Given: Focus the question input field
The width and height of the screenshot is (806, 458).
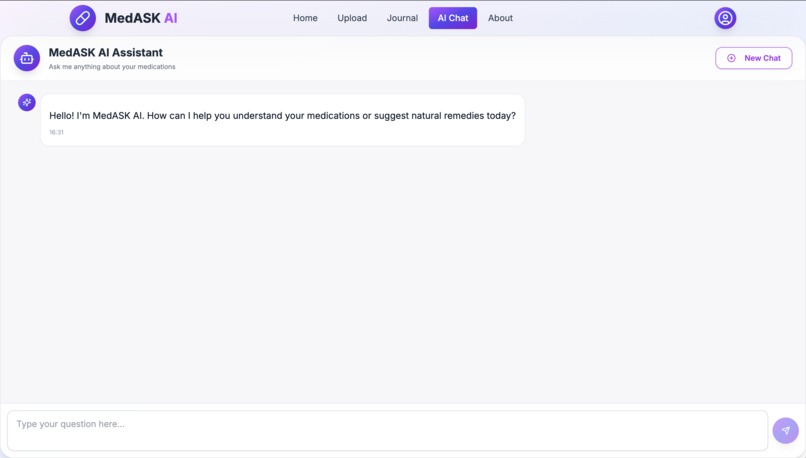Looking at the screenshot, I should point(388,431).
